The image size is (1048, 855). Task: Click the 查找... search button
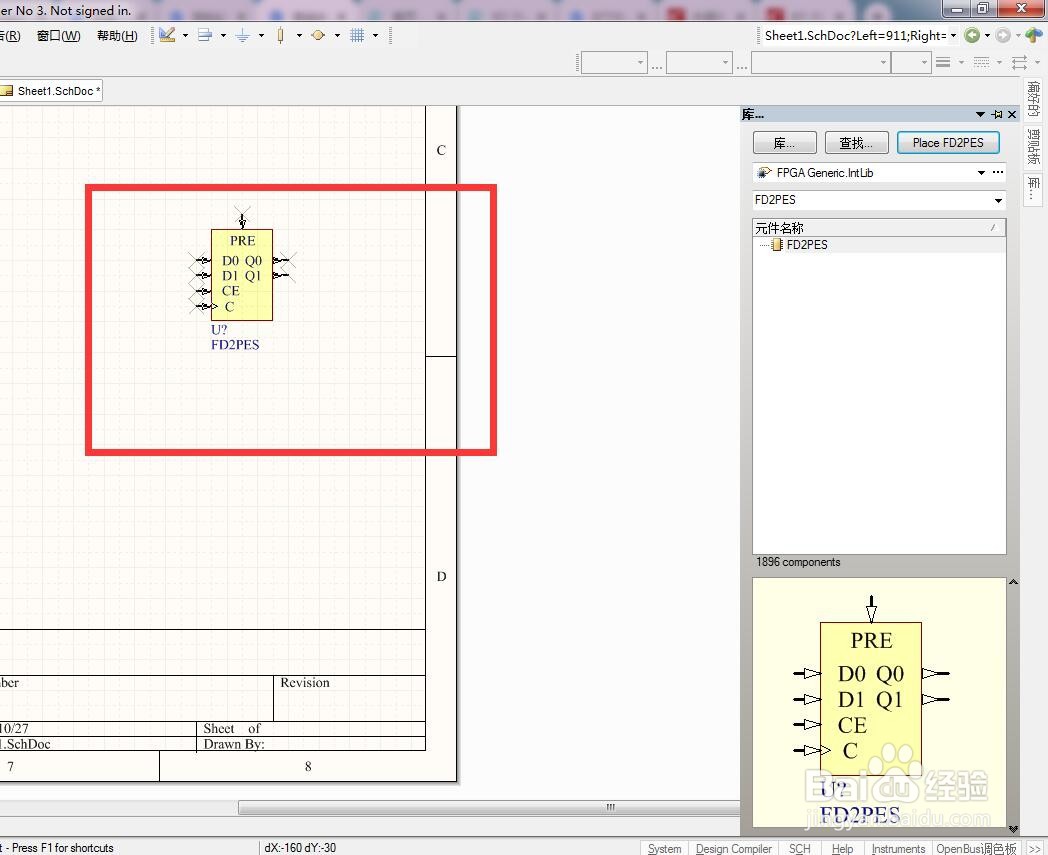[x=856, y=143]
